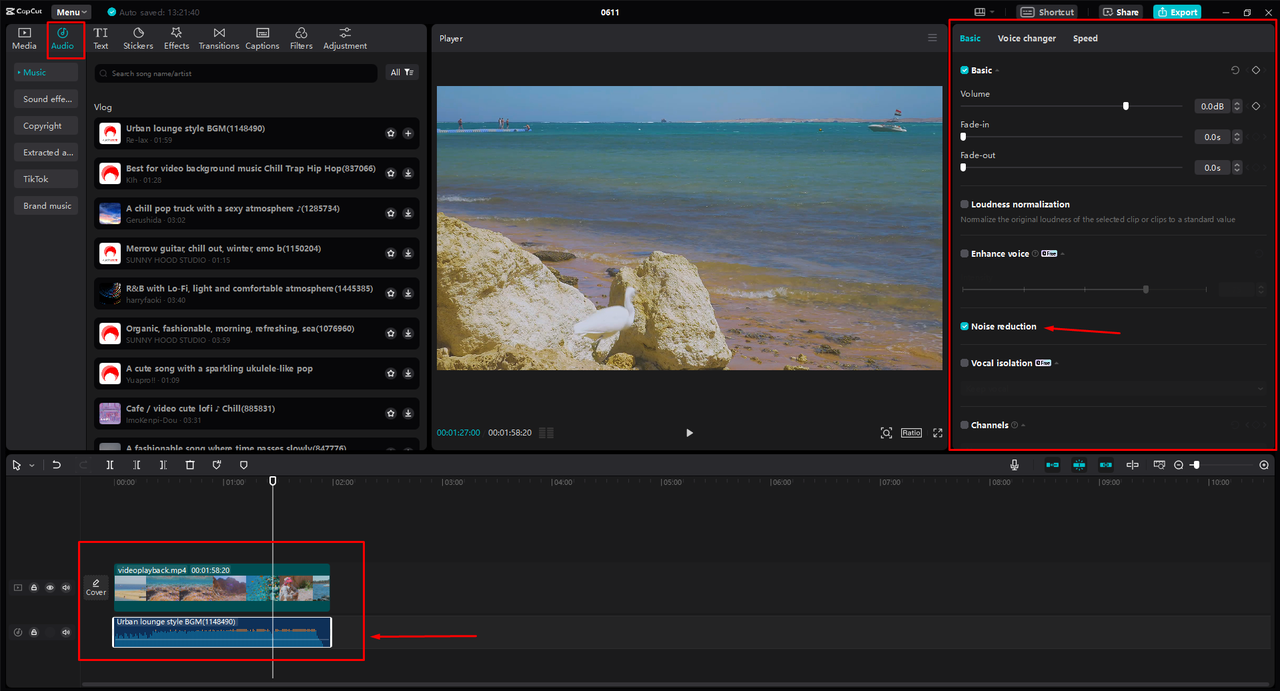1280x691 pixels.
Task: Enable the Vocal isolation checkbox
Action: coord(965,363)
